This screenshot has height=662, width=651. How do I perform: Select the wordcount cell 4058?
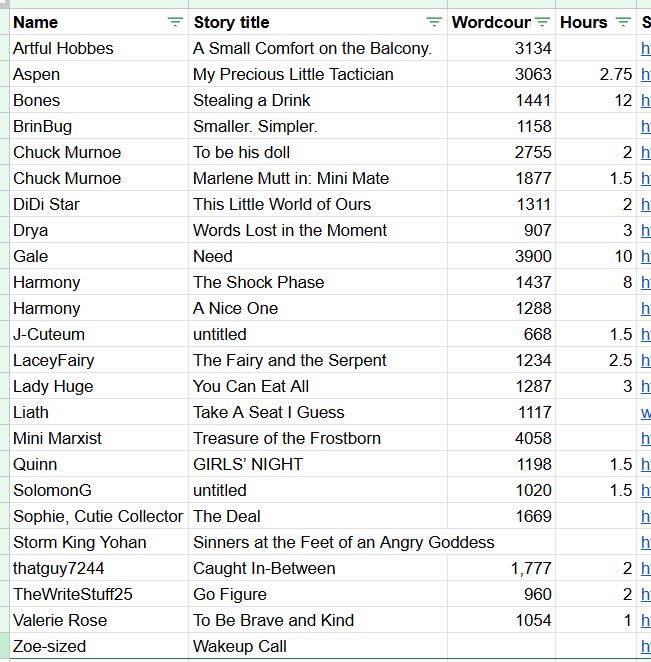(x=501, y=438)
